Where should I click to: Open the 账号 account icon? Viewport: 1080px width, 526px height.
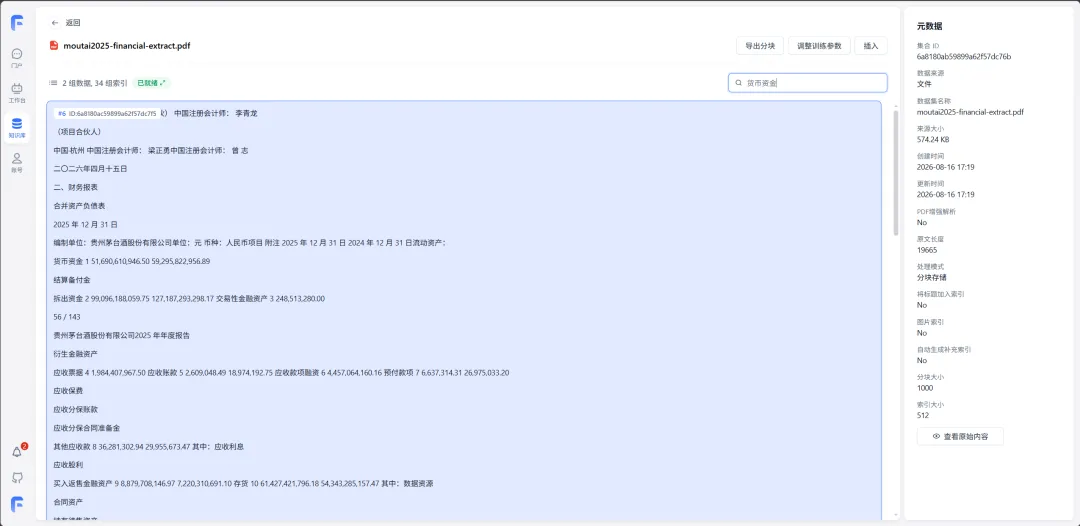point(17,162)
